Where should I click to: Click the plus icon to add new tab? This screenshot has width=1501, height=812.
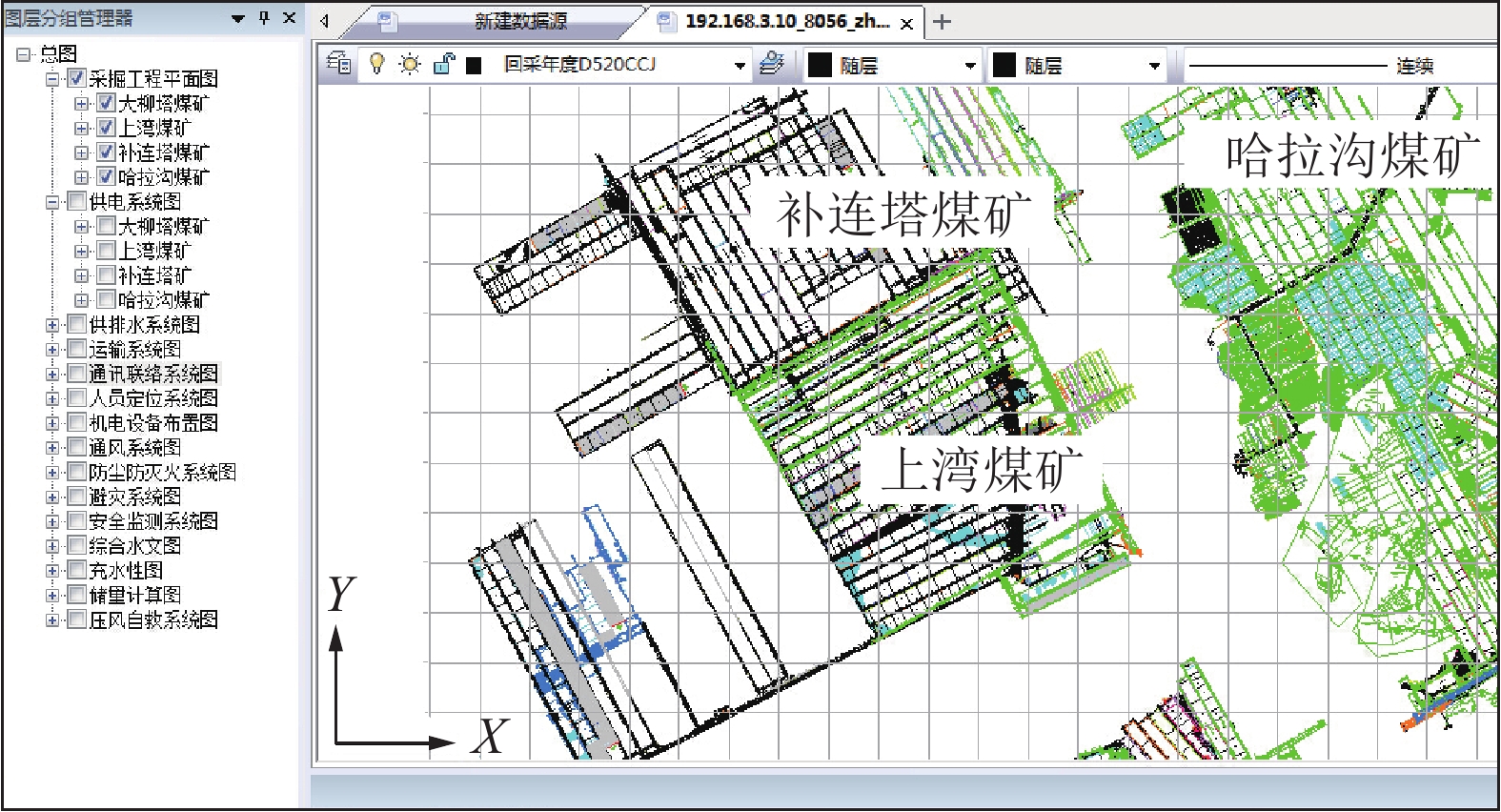(942, 22)
